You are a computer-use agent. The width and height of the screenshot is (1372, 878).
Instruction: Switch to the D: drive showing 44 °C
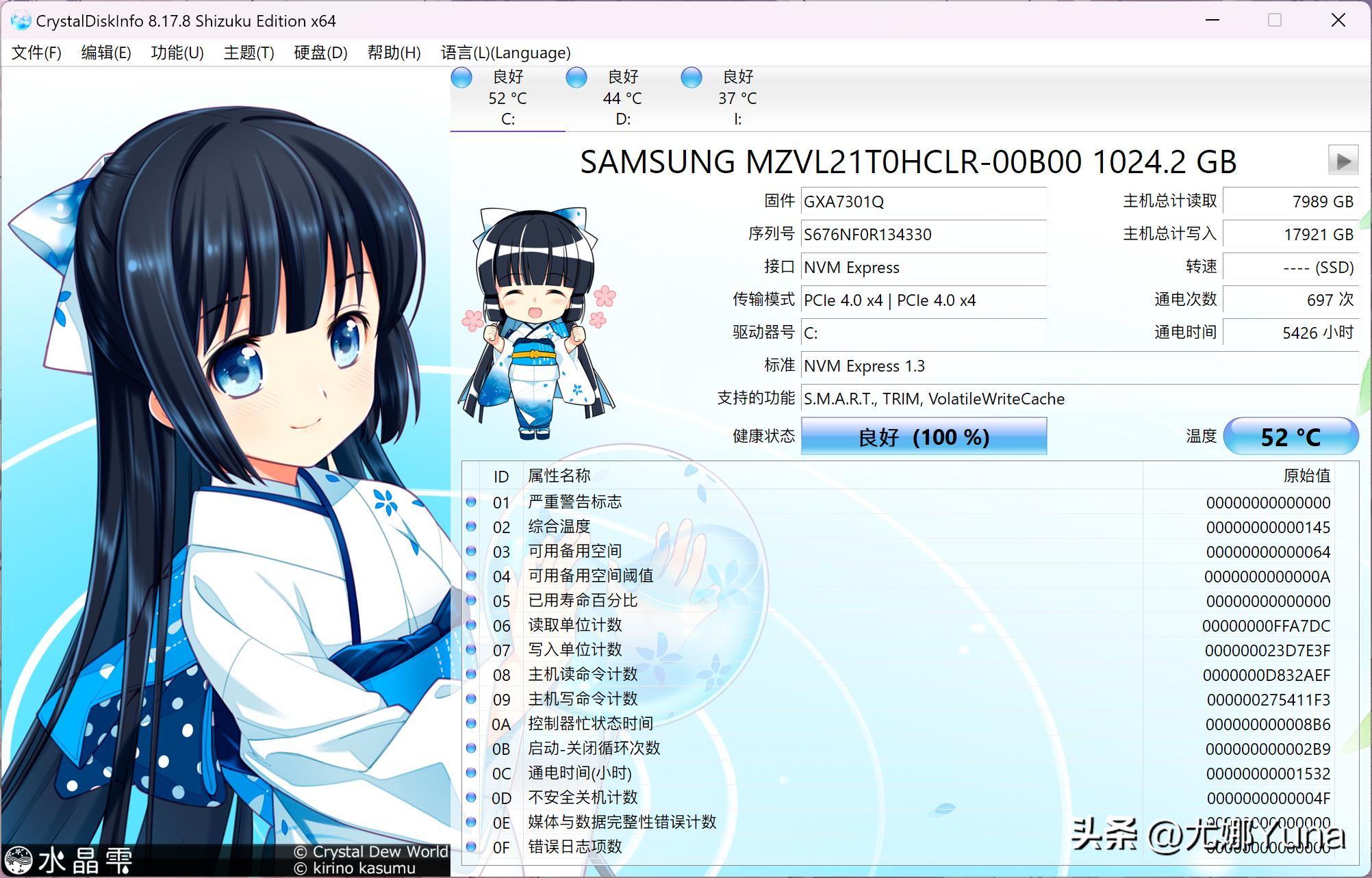click(x=622, y=98)
